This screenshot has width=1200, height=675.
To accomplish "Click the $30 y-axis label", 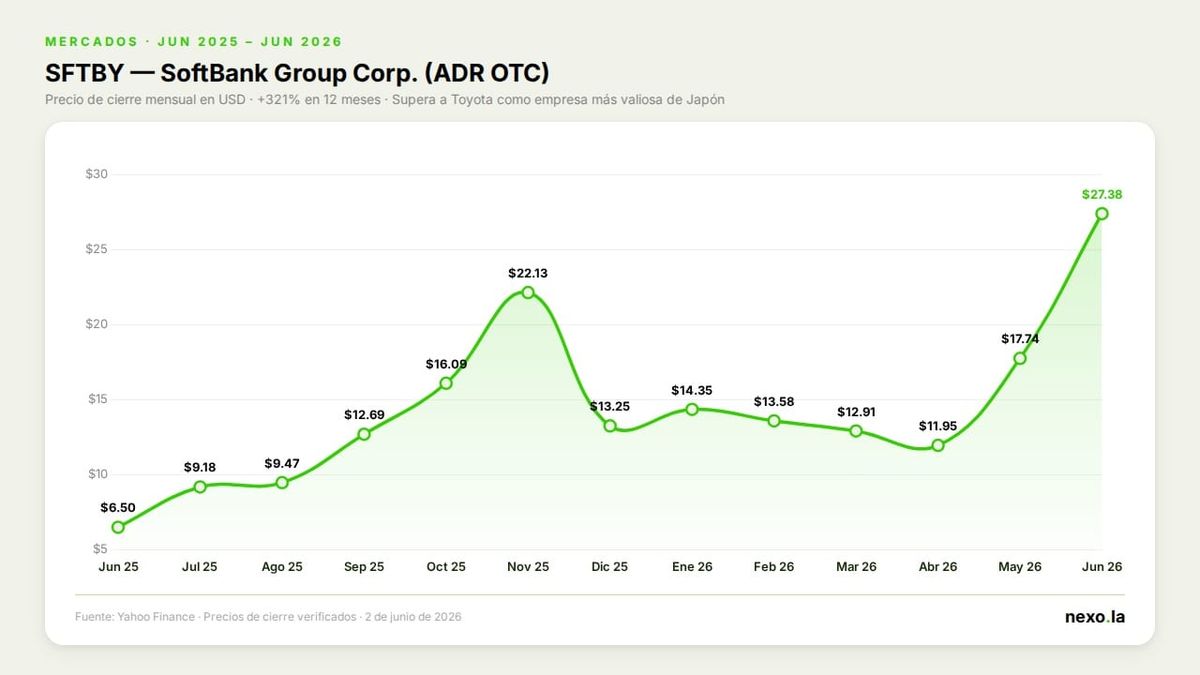I will [x=97, y=174].
